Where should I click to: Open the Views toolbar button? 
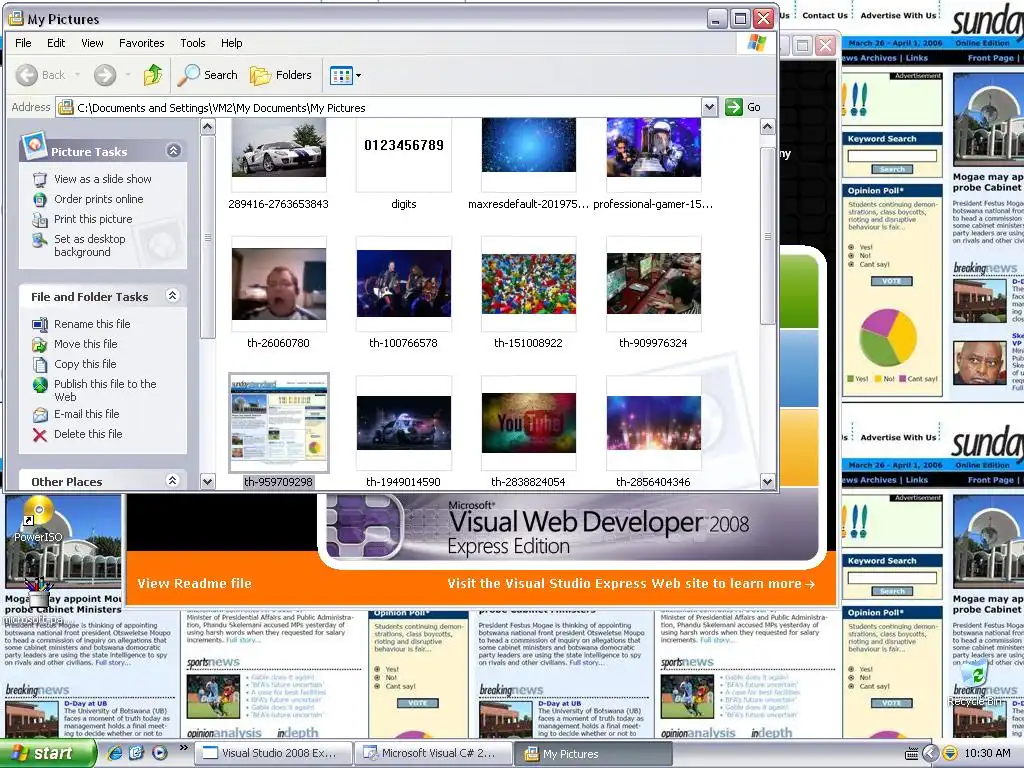[345, 75]
